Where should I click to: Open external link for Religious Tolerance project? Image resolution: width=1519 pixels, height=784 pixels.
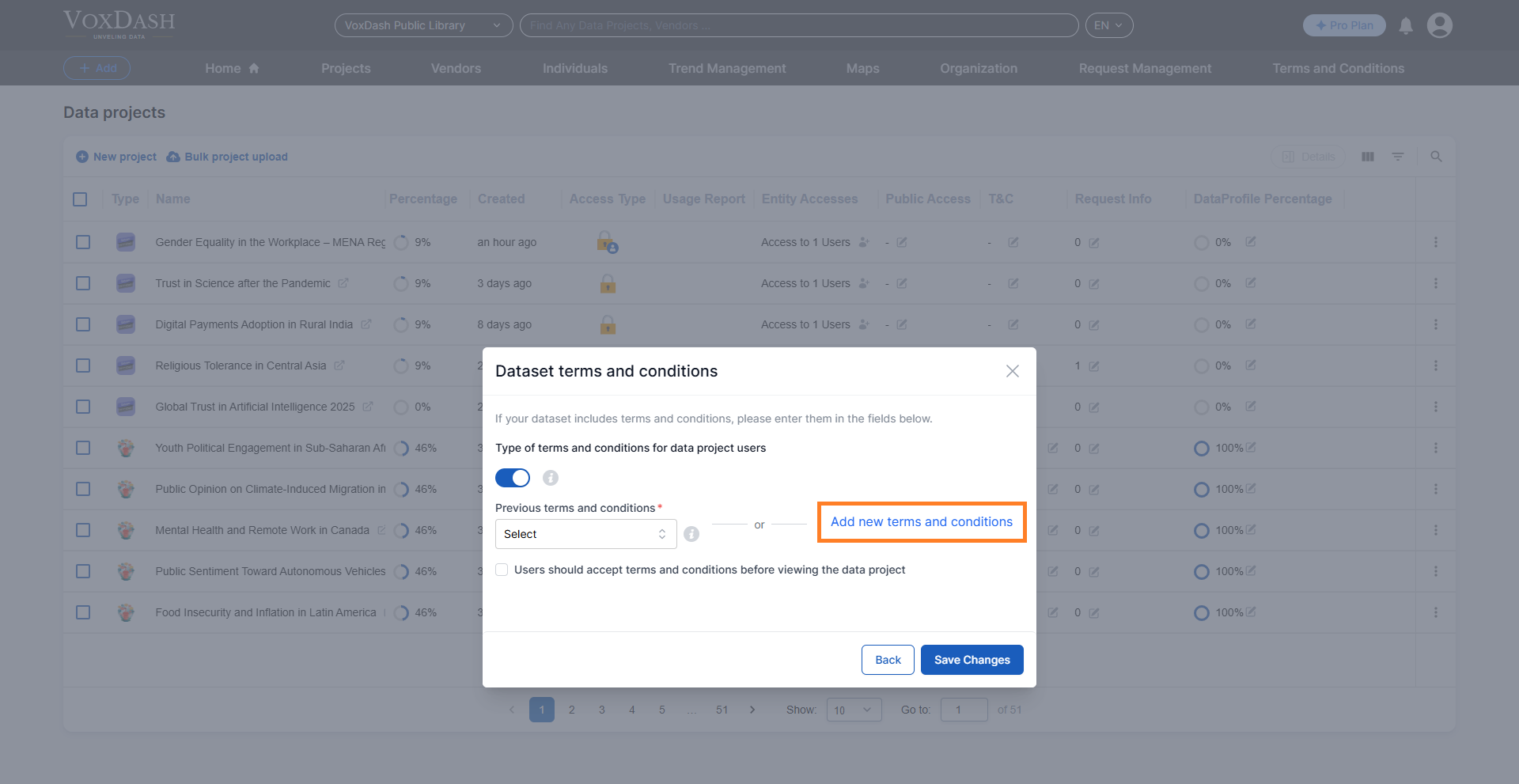339,365
